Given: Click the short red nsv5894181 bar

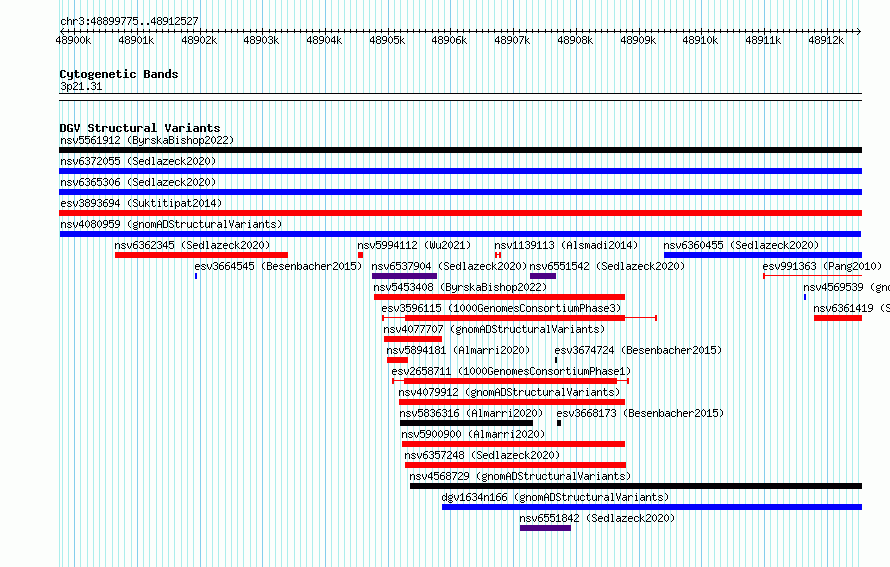Looking at the screenshot, I should [397, 360].
